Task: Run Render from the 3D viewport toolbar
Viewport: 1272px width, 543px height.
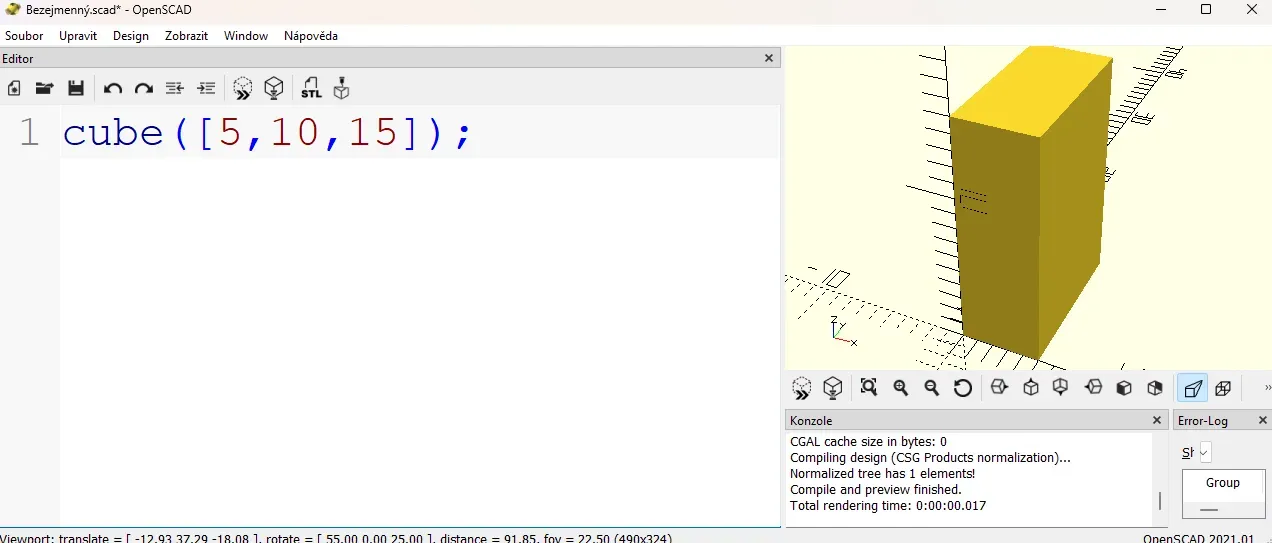Action: pyautogui.click(x=833, y=388)
